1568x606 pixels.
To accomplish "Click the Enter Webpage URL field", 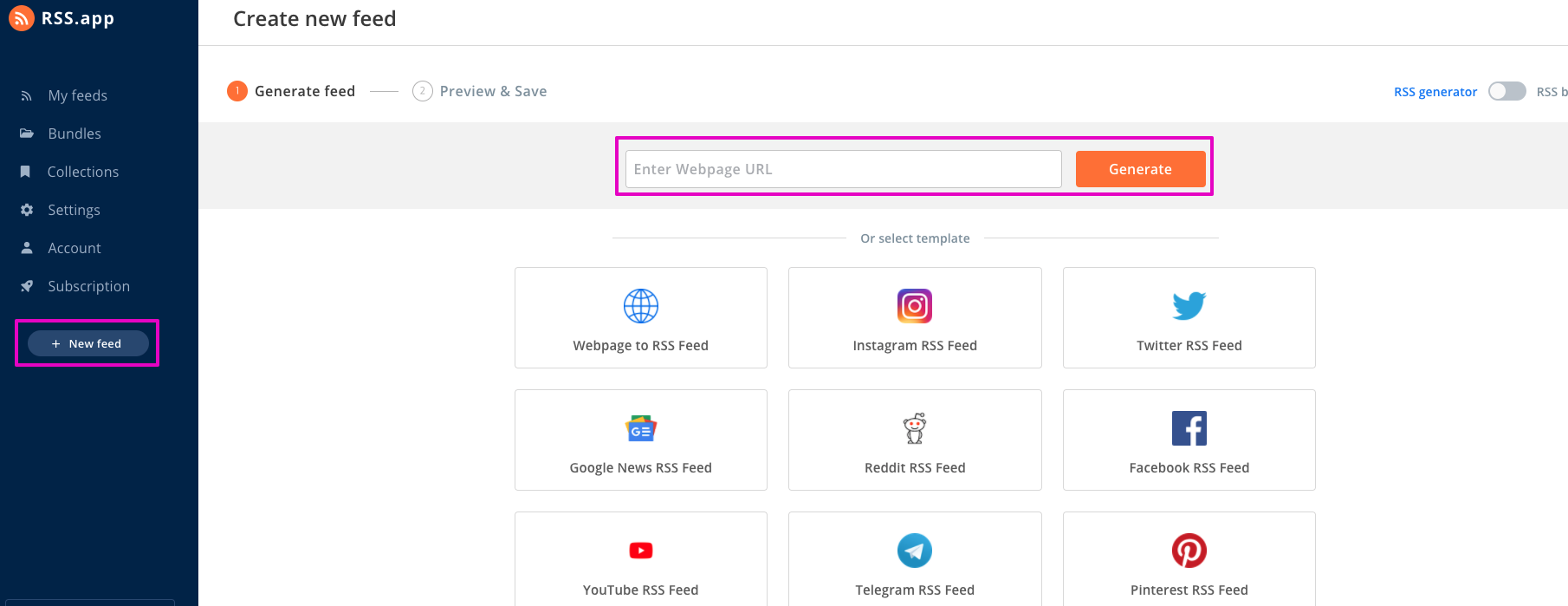I will [843, 169].
